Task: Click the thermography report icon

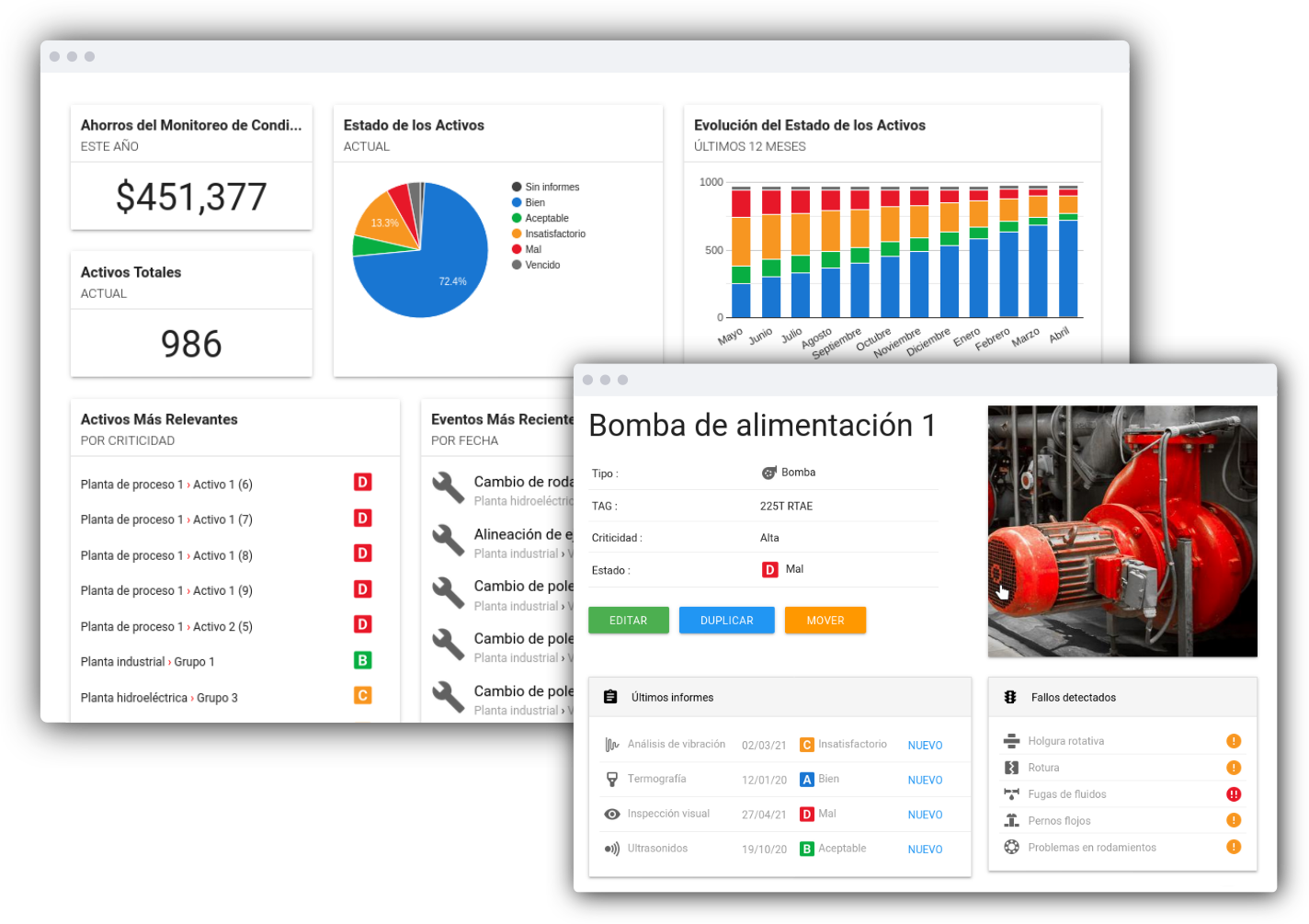Action: (611, 780)
